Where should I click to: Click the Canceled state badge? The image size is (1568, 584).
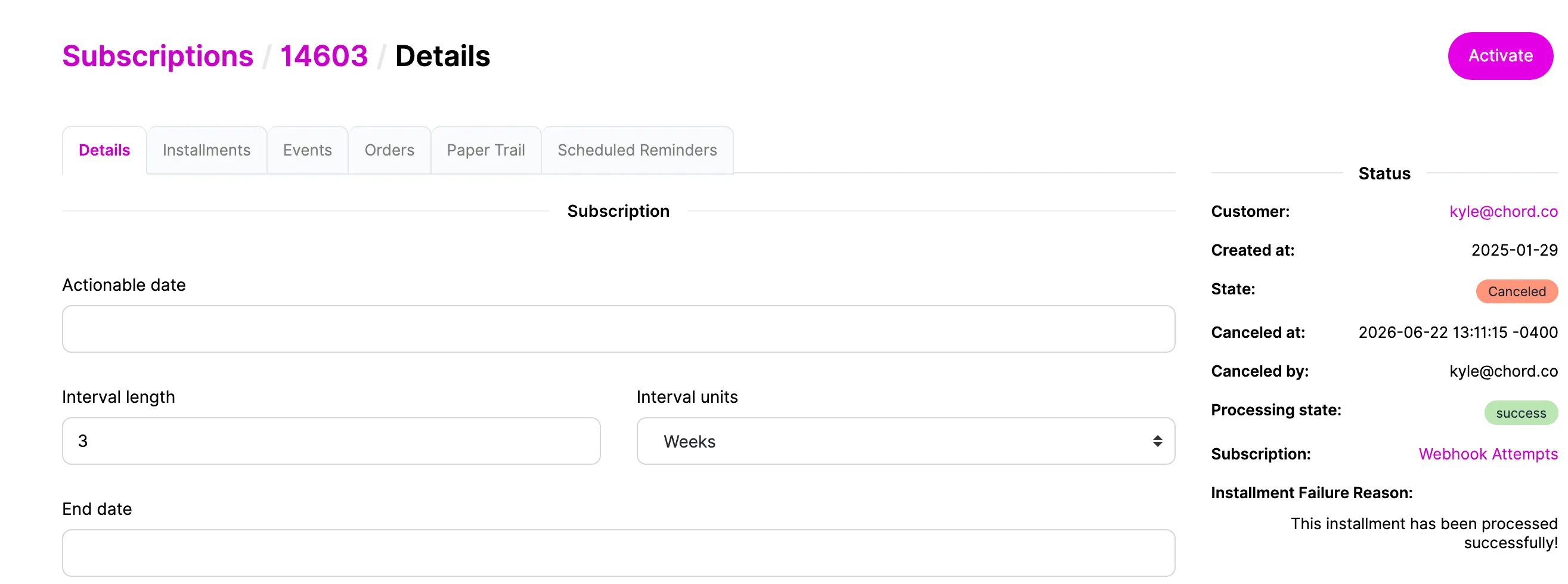coord(1516,291)
